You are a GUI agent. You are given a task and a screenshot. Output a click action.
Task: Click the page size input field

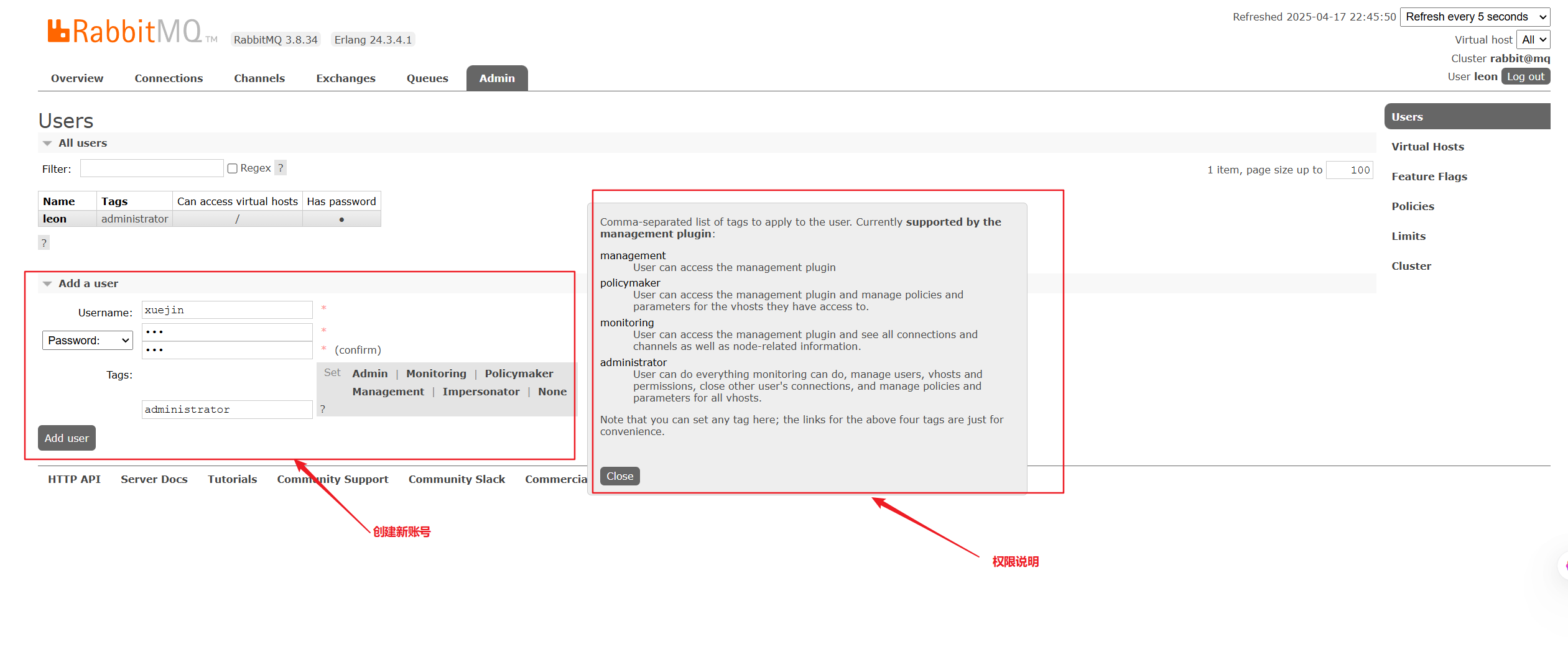pos(1349,170)
